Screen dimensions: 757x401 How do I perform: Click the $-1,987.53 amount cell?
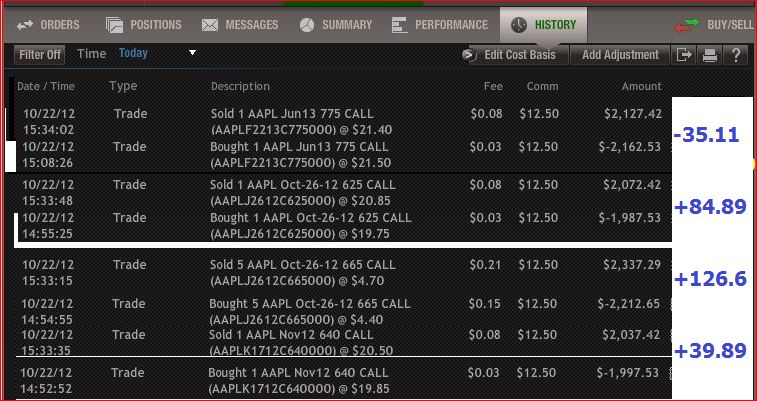pos(630,217)
